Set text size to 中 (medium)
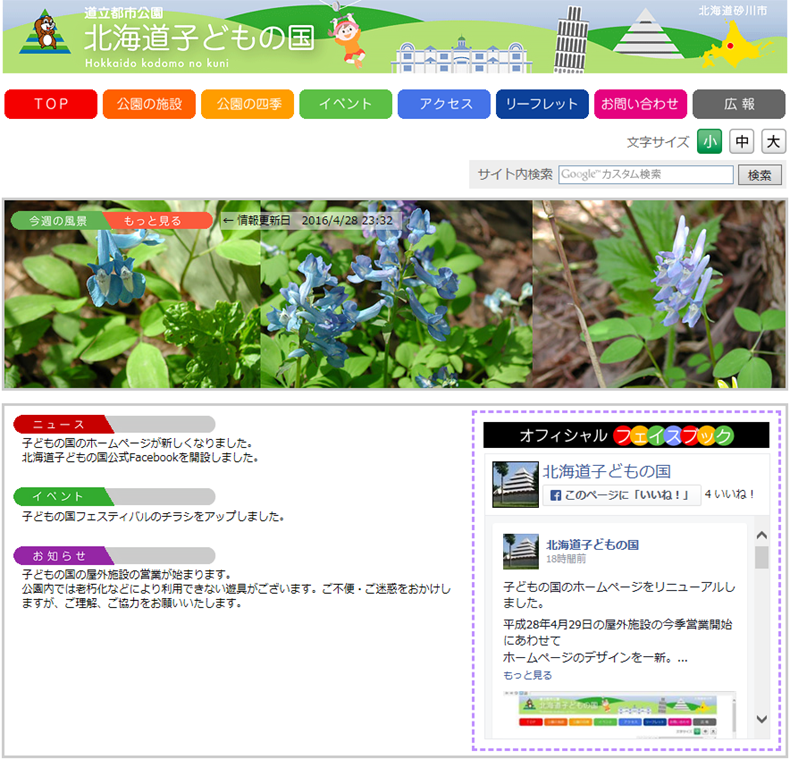 pos(741,142)
